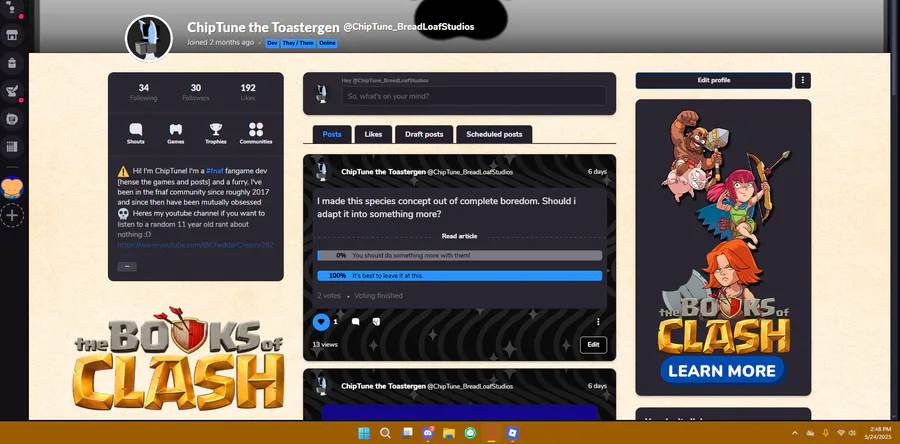
Task: Click the Edit profile button
Action: [713, 80]
